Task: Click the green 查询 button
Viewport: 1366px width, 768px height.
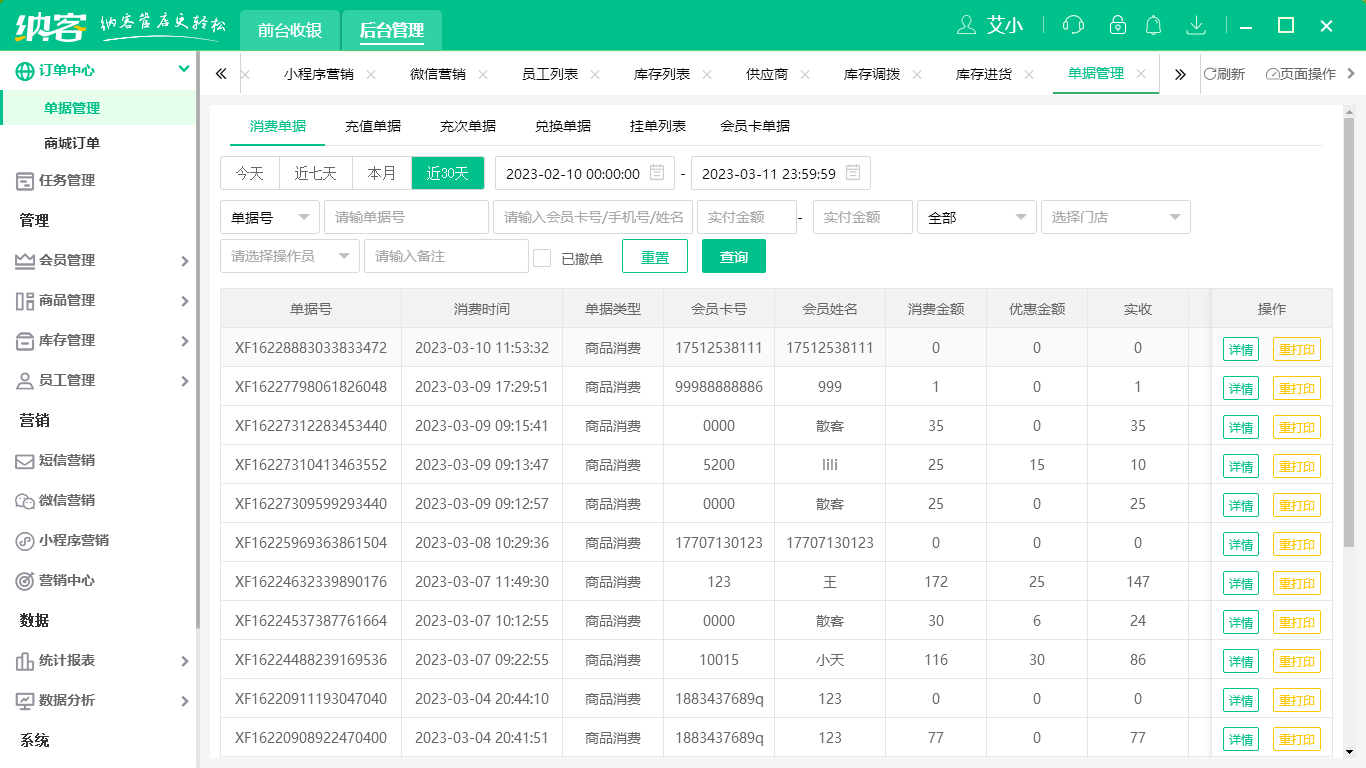Action: click(x=734, y=257)
